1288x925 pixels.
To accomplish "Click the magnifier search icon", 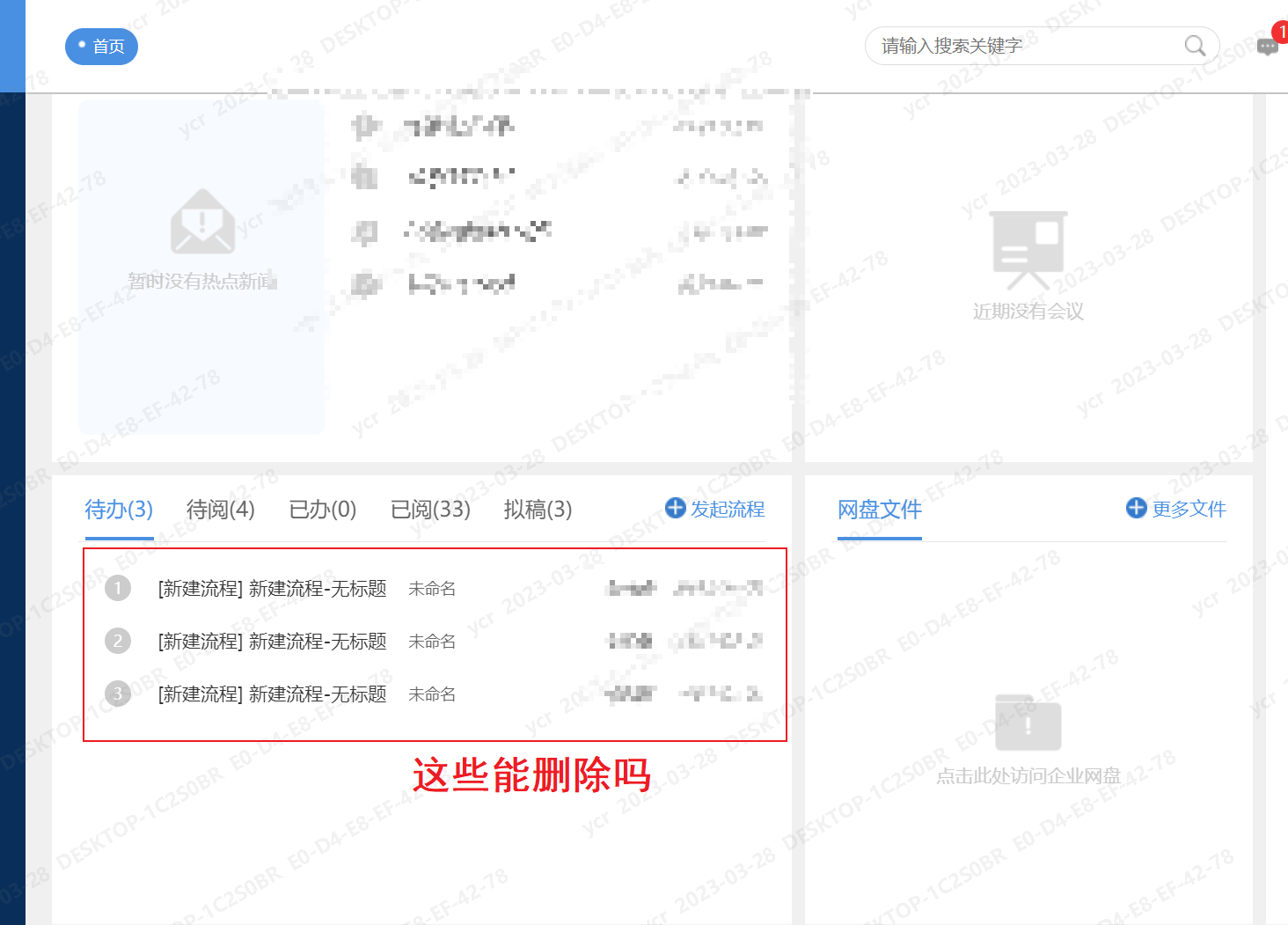I will pos(1194,46).
